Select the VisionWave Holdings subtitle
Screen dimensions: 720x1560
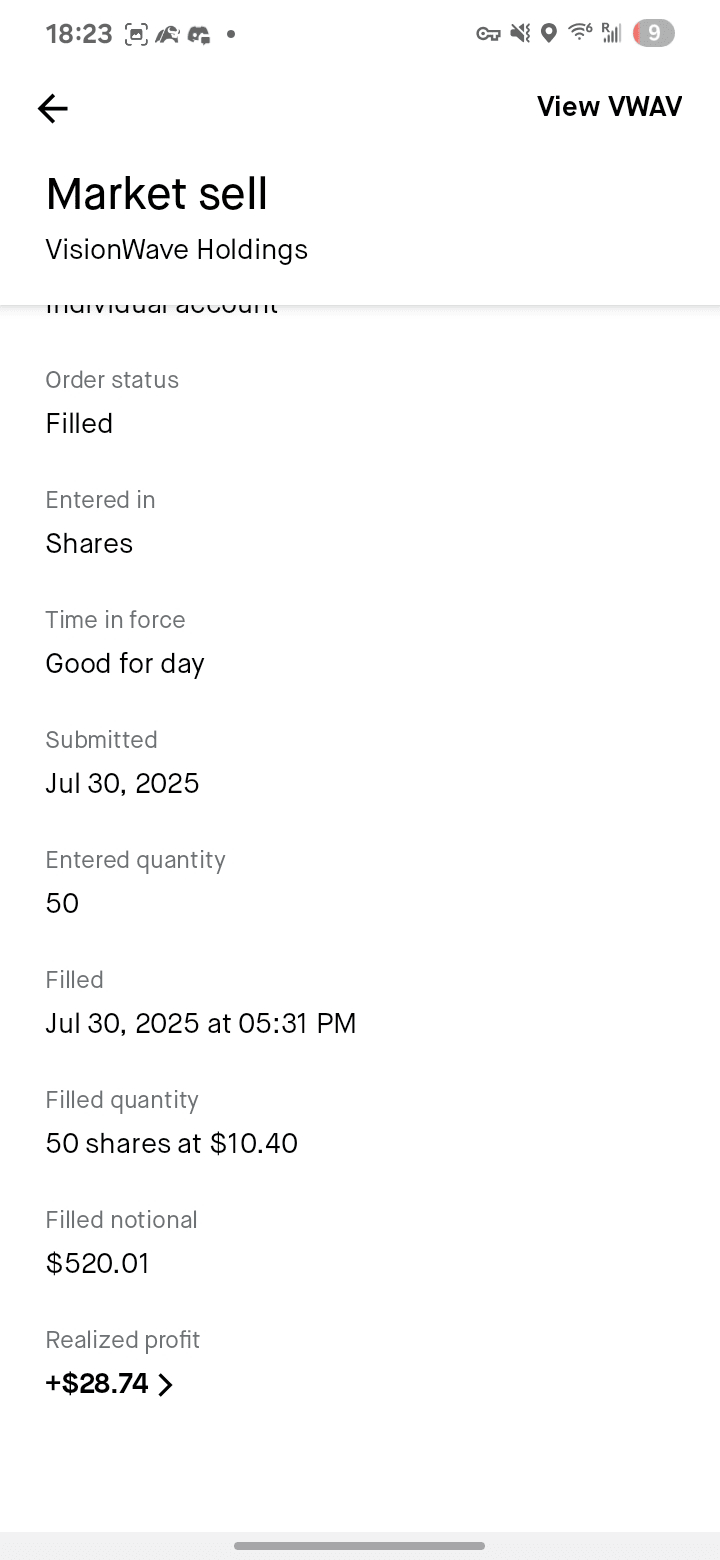[177, 250]
